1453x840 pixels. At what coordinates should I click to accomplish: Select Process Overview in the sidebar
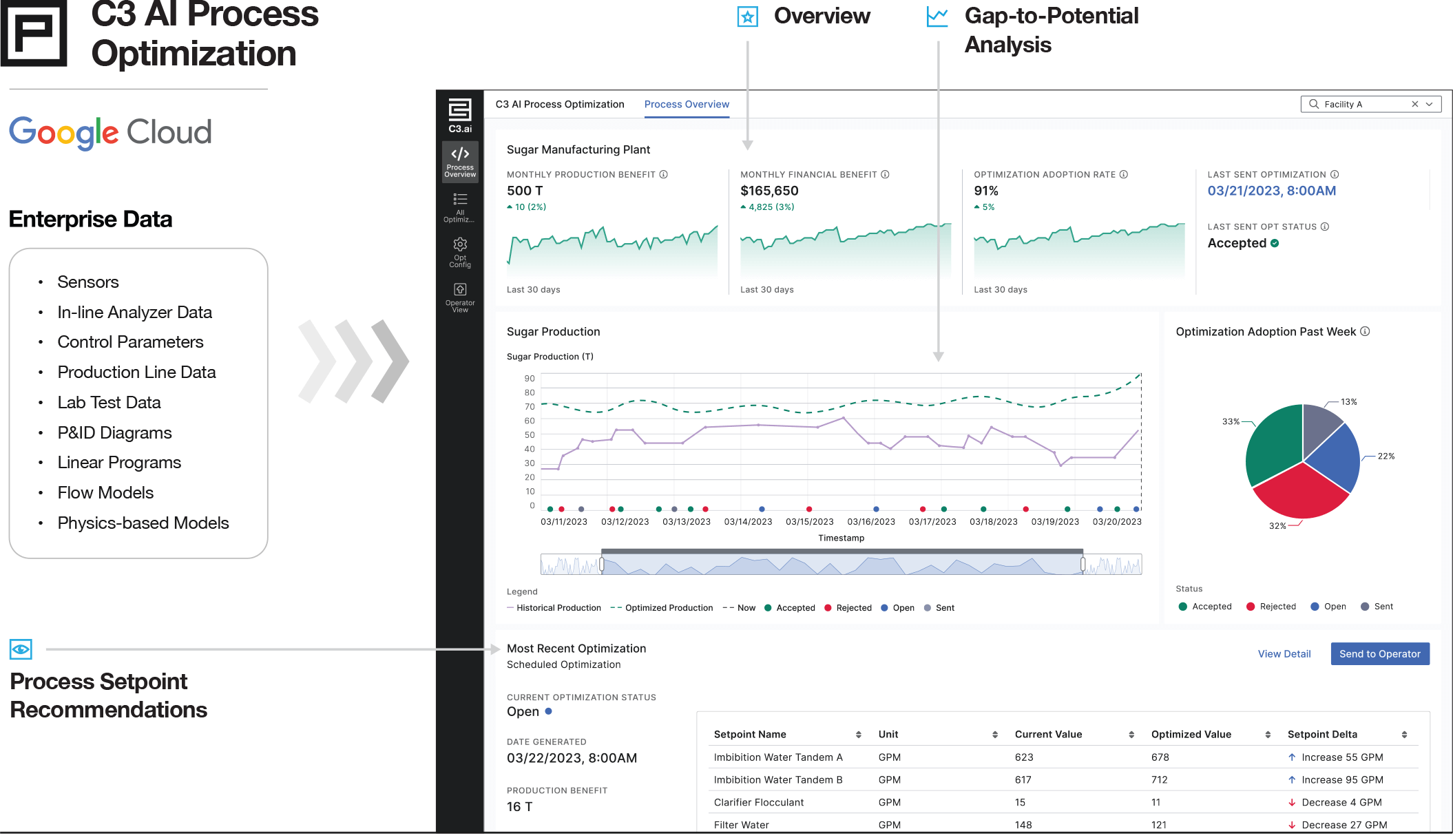click(460, 162)
